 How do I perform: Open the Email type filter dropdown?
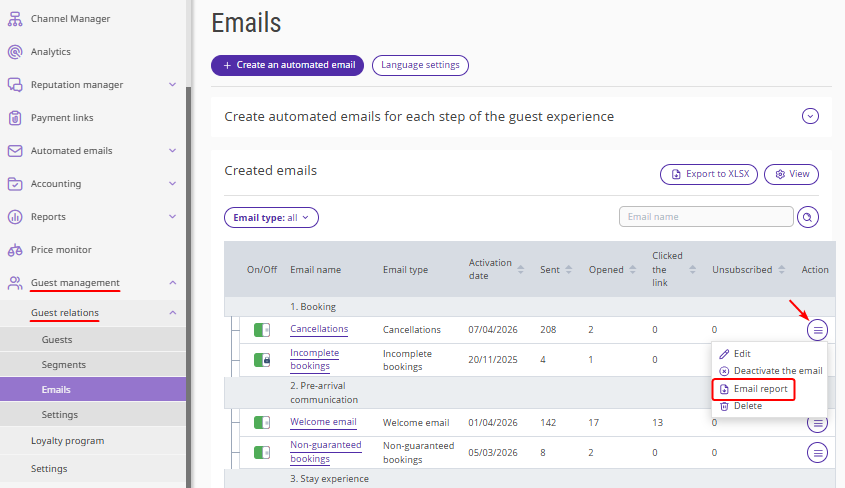(x=271, y=217)
